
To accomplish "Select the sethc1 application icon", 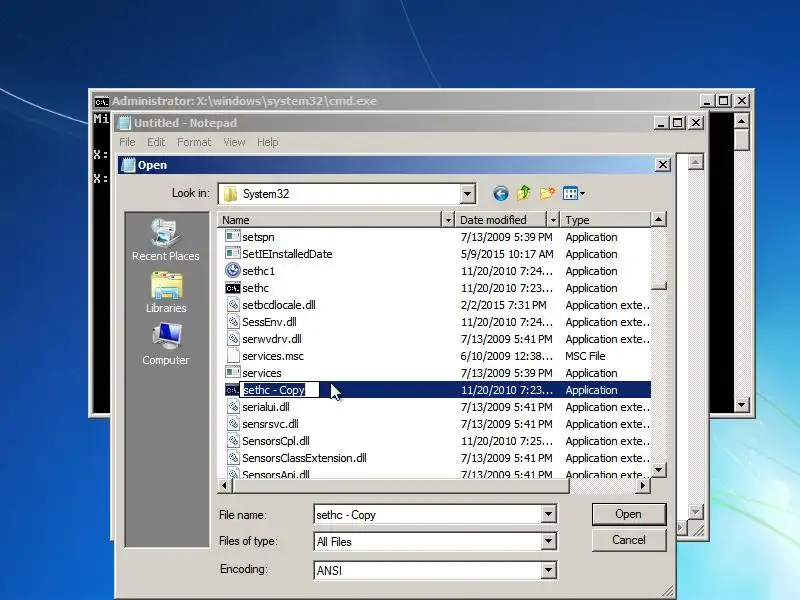I will click(x=233, y=270).
